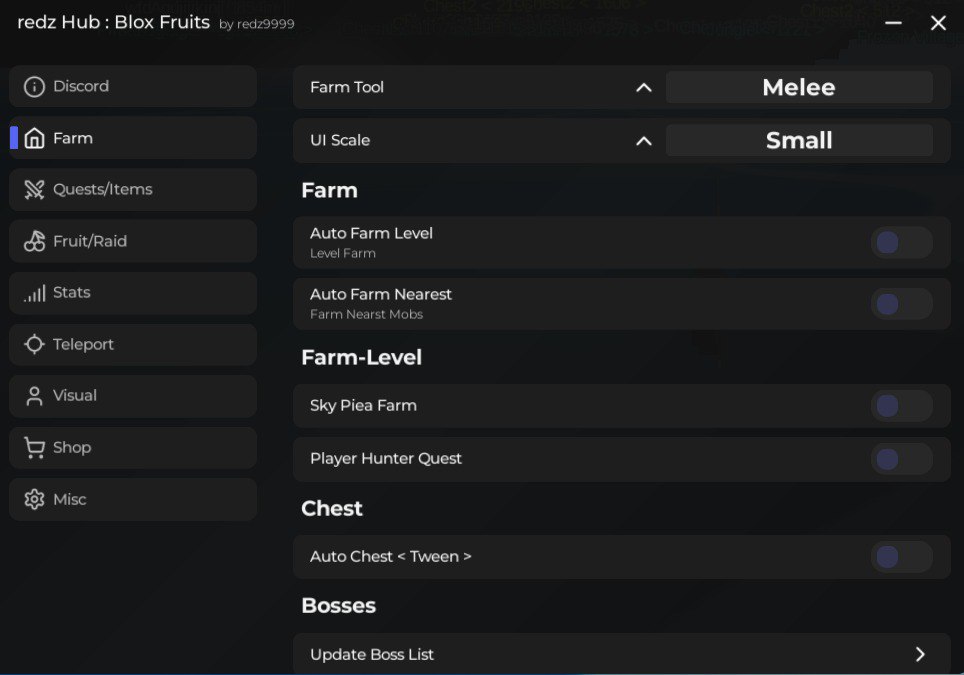Click the crossed swords Quests/Items icon
964x675 pixels.
(x=35, y=190)
